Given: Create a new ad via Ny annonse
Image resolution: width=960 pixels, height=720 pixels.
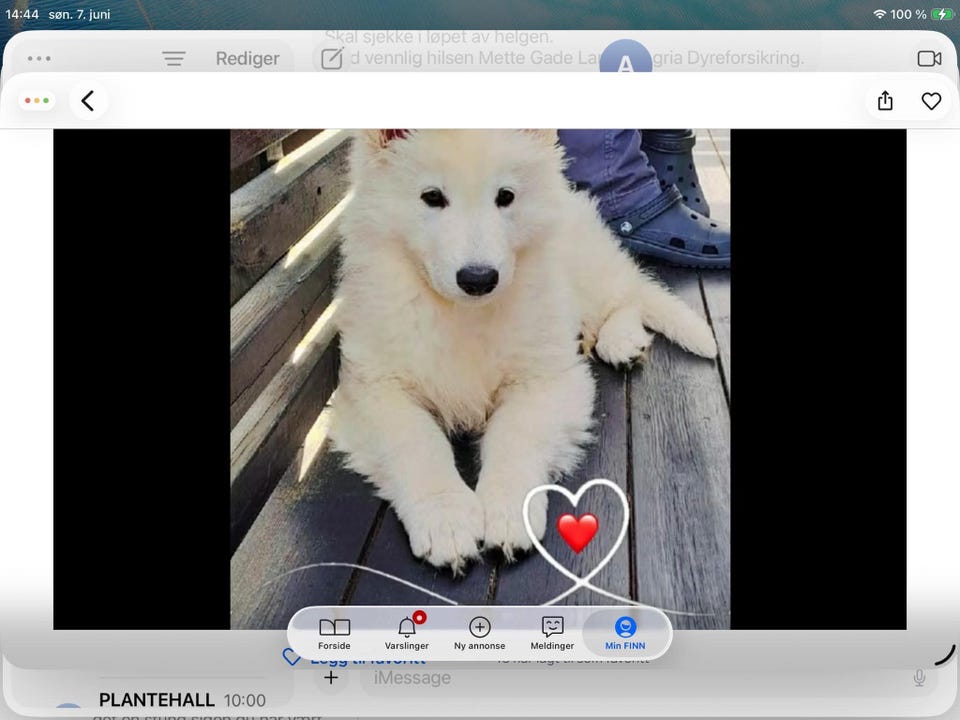Looking at the screenshot, I should pos(479,633).
